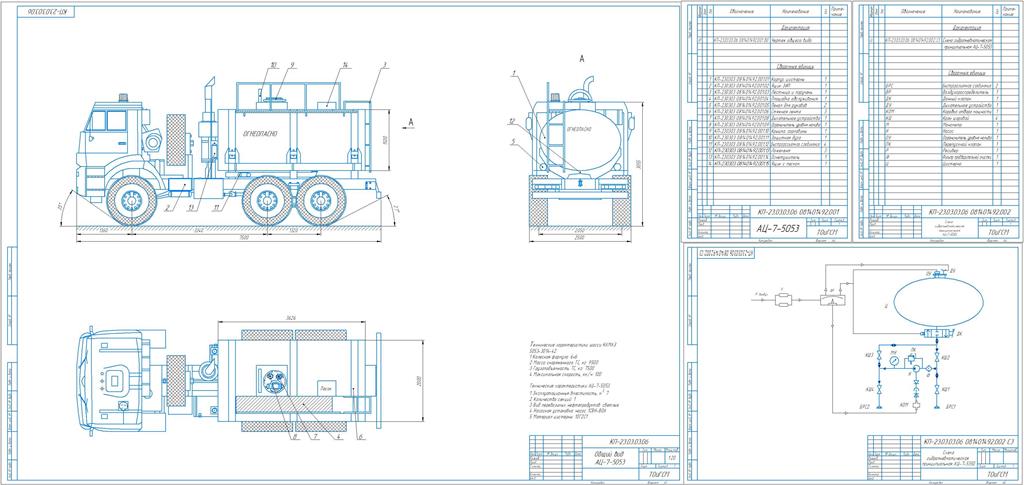Click position balloon 9 above the side view

pyautogui.click(x=293, y=65)
